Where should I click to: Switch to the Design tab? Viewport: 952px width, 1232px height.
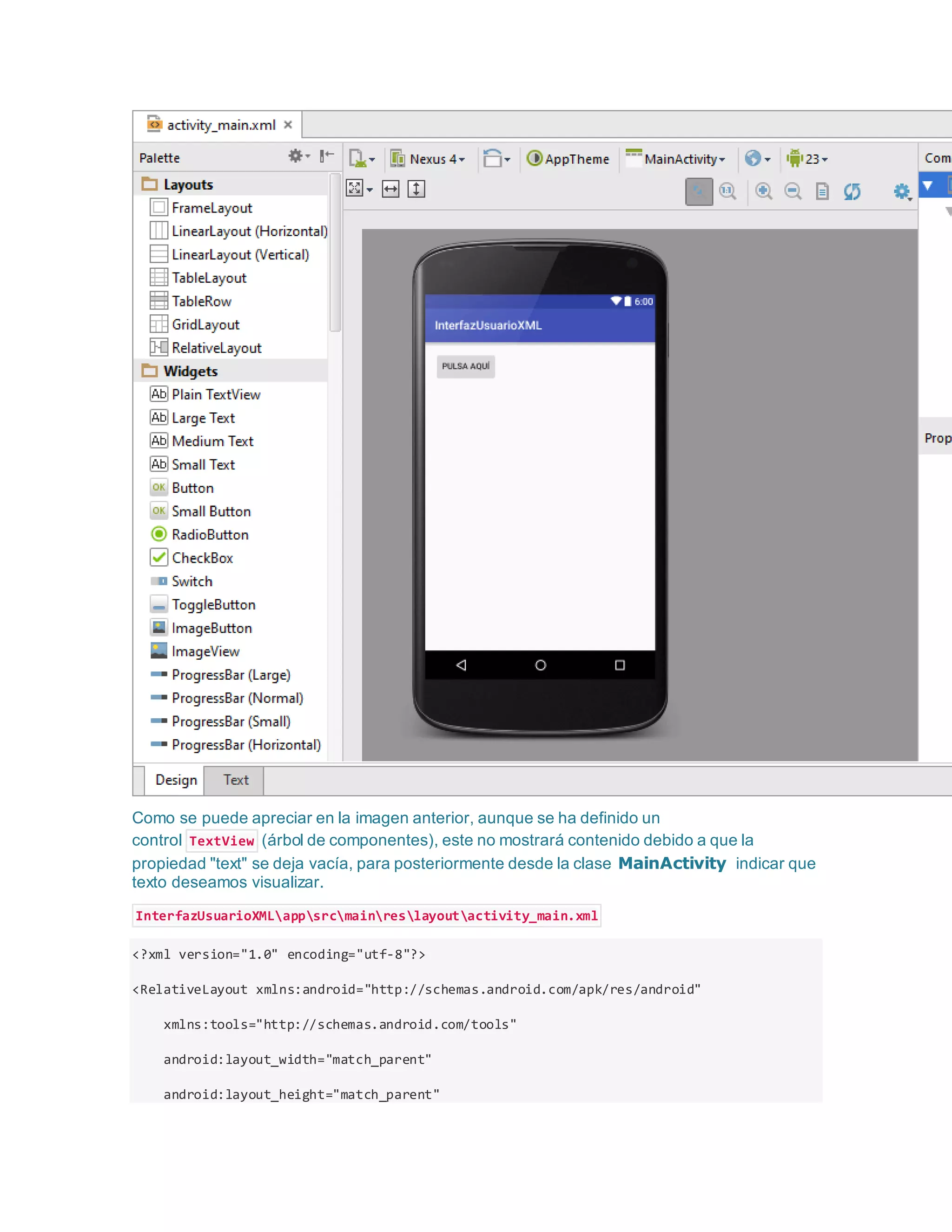coord(175,780)
